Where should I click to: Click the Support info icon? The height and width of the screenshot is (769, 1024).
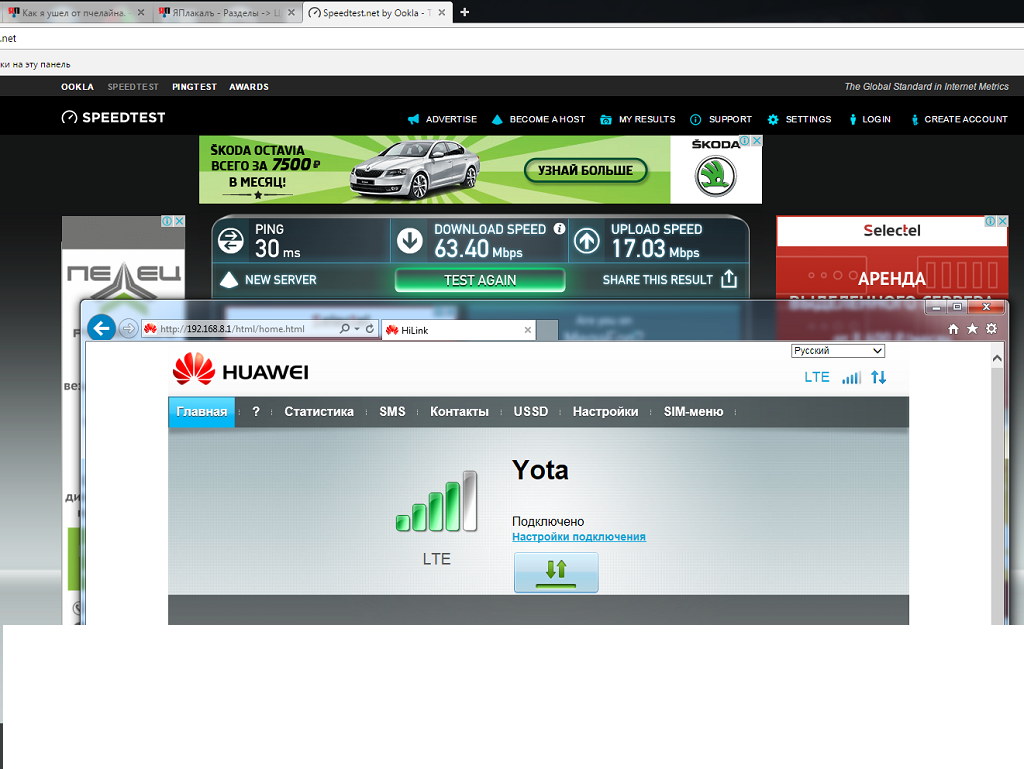click(x=696, y=119)
